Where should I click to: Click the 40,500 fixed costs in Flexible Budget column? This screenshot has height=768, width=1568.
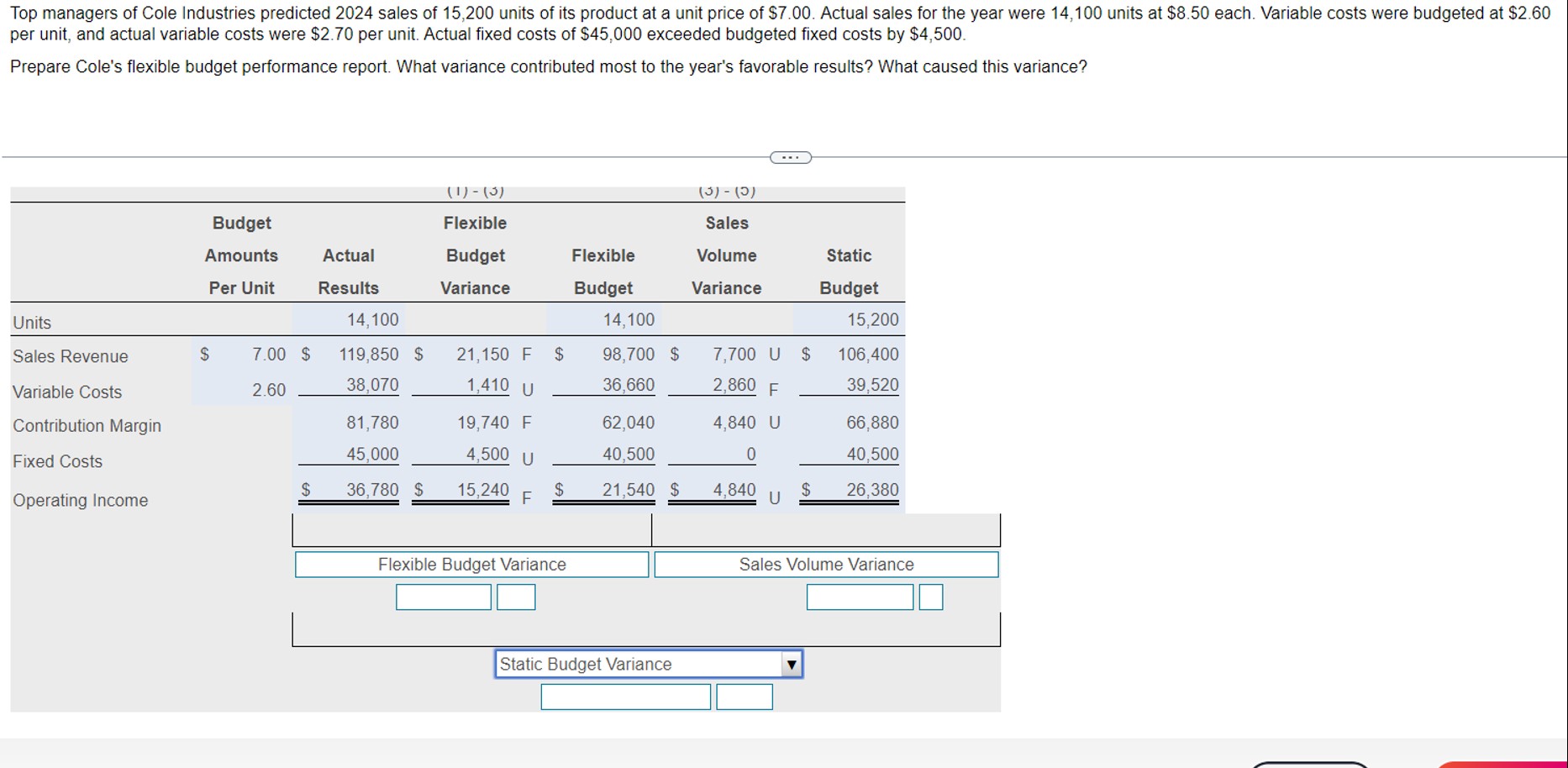click(629, 455)
